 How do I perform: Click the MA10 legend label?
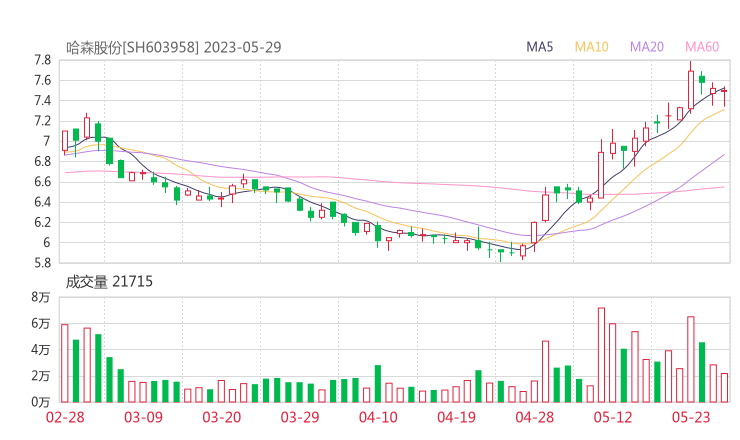click(x=591, y=47)
